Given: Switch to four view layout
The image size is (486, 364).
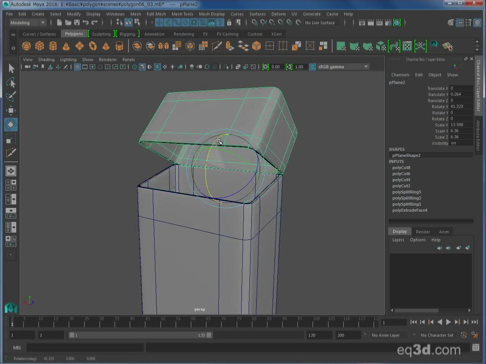Looking at the screenshot, I should tap(11, 185).
